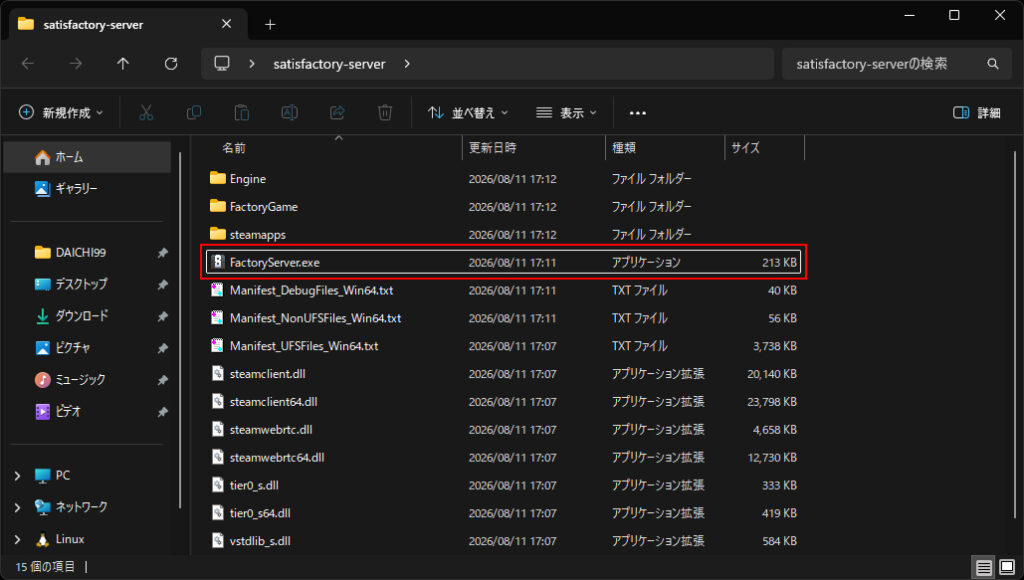Click the Paste clipboard icon
The width and height of the screenshot is (1024, 580).
242,113
